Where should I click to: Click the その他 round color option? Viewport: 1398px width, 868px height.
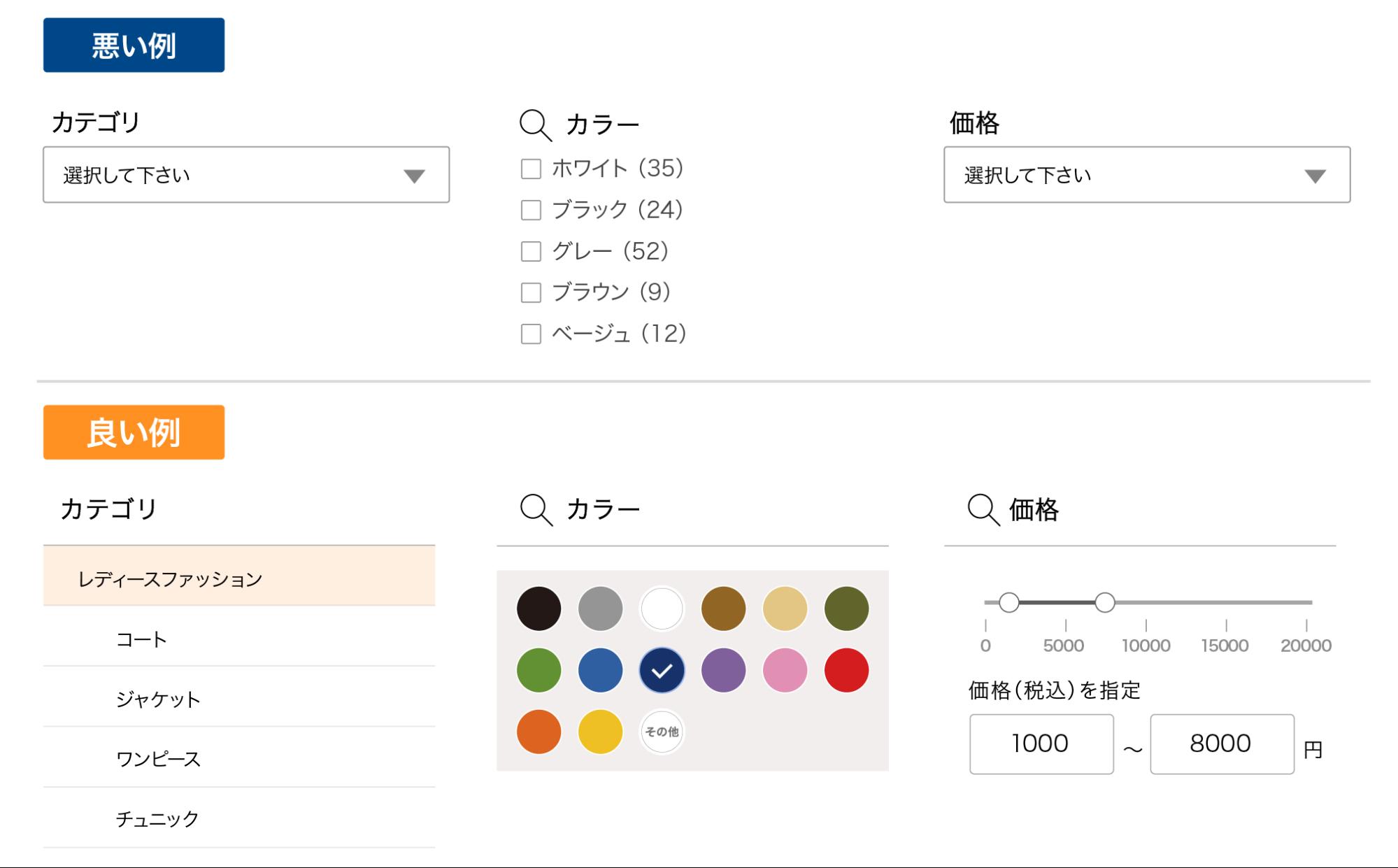pyautogui.click(x=662, y=732)
